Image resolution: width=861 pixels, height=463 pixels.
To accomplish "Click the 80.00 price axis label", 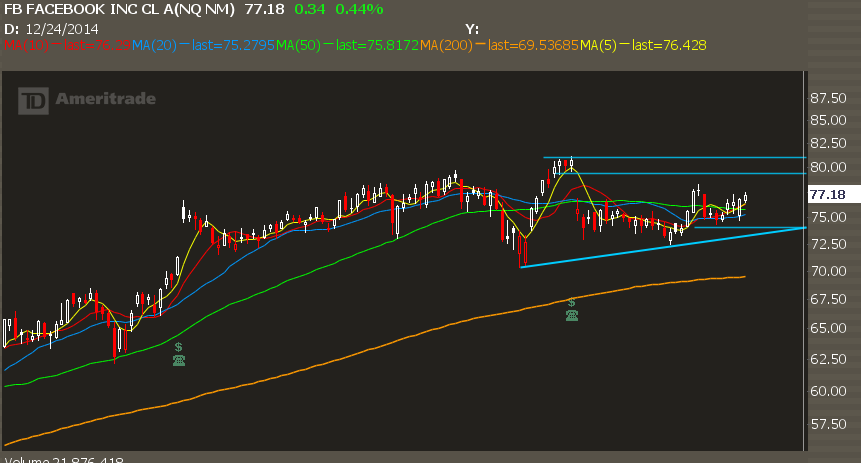I will (830, 166).
